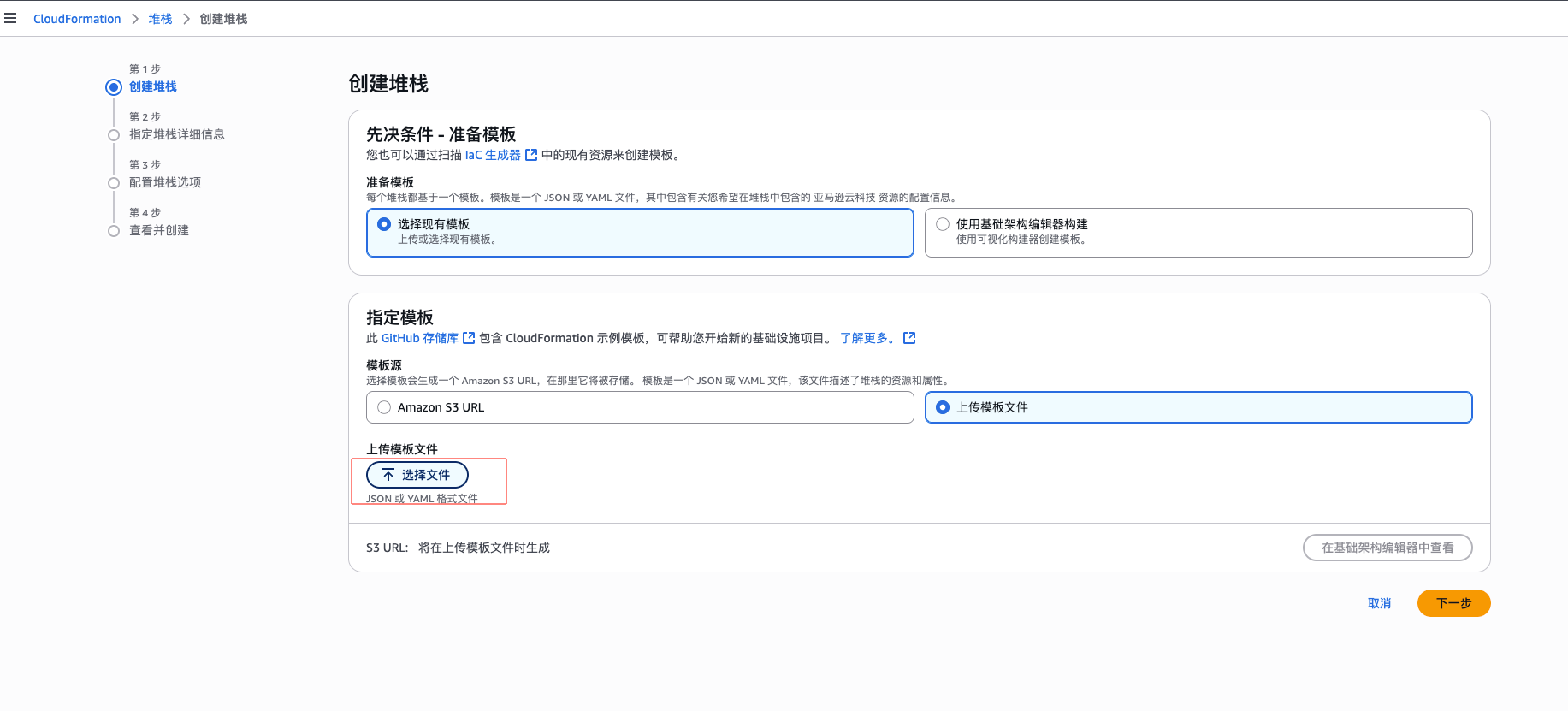
Task: Click the 将在上传模板文件时生成 text
Action: (x=484, y=548)
